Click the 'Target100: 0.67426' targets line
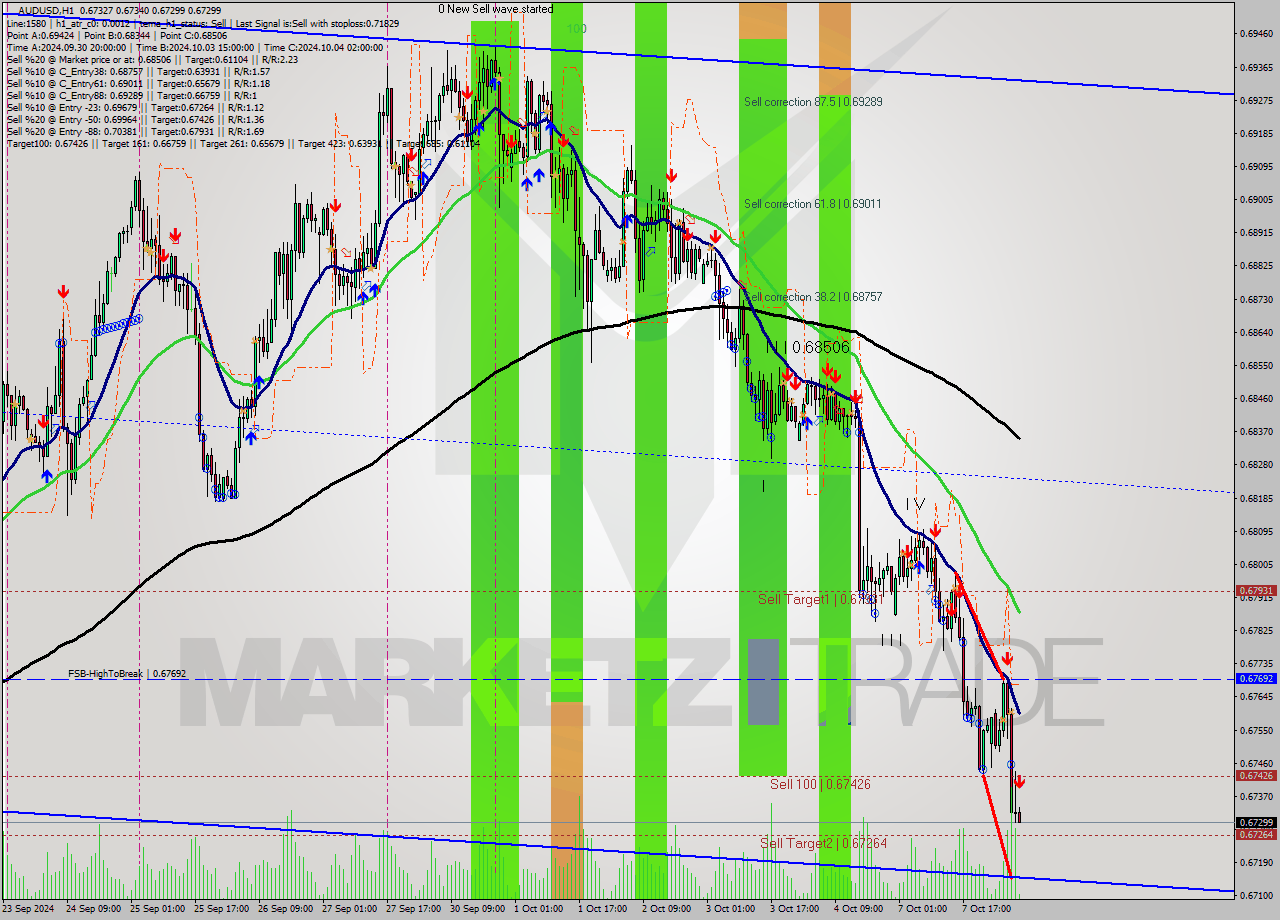 click(x=243, y=144)
